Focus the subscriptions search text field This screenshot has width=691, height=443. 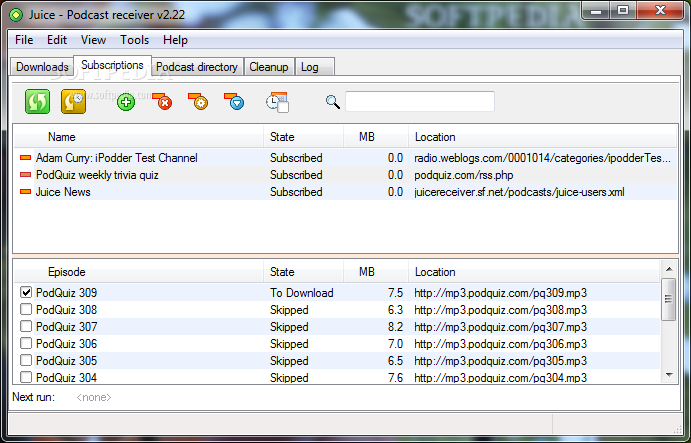coord(419,101)
